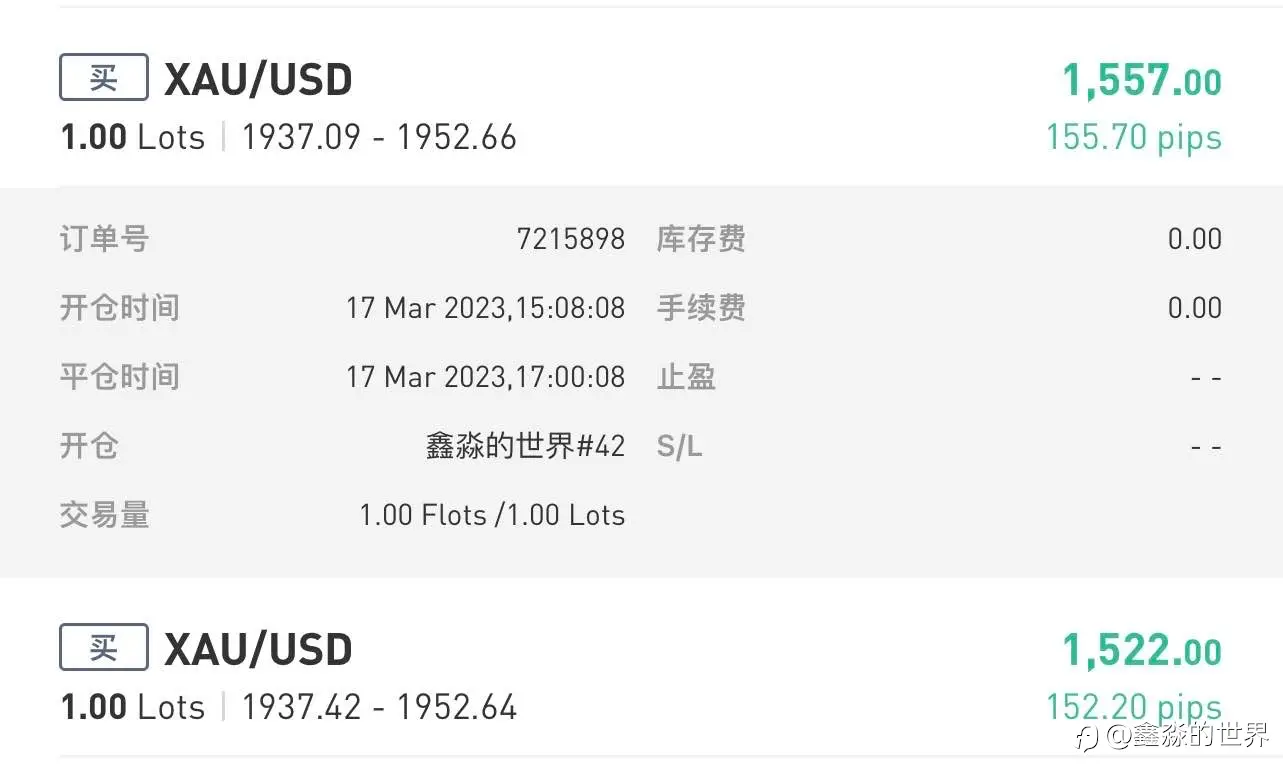Click the 1,557.00 profit amount
The width and height of the screenshot is (1283, 782).
[x=1141, y=81]
